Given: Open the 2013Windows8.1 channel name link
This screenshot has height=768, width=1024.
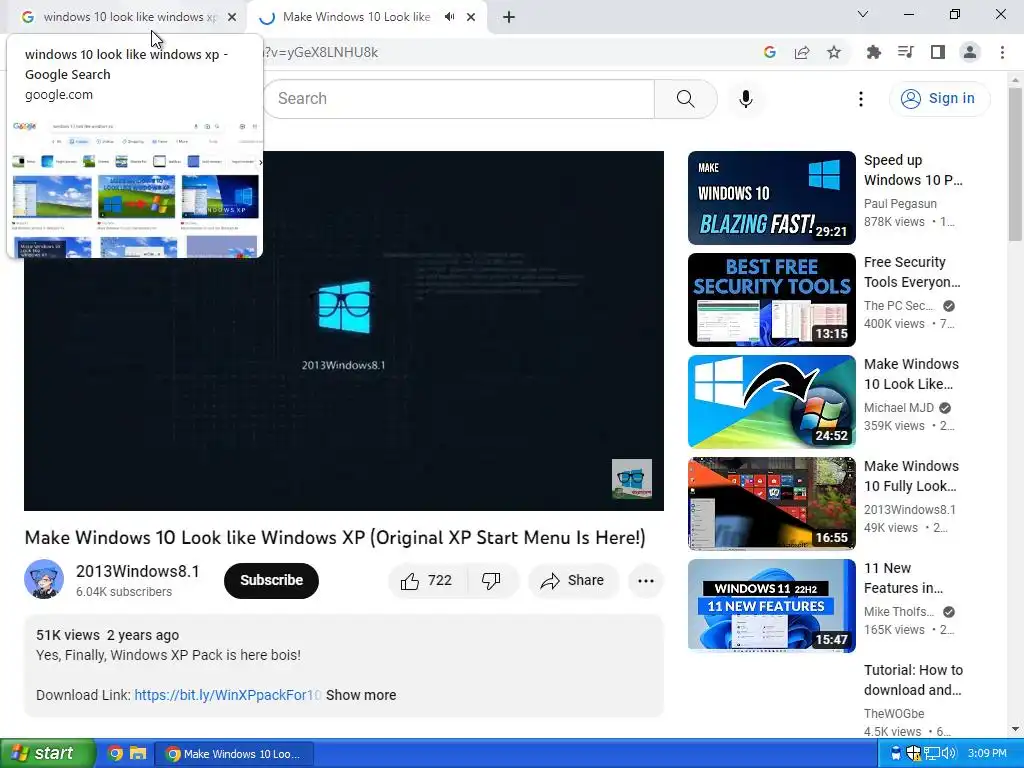Looking at the screenshot, I should coord(138,571).
